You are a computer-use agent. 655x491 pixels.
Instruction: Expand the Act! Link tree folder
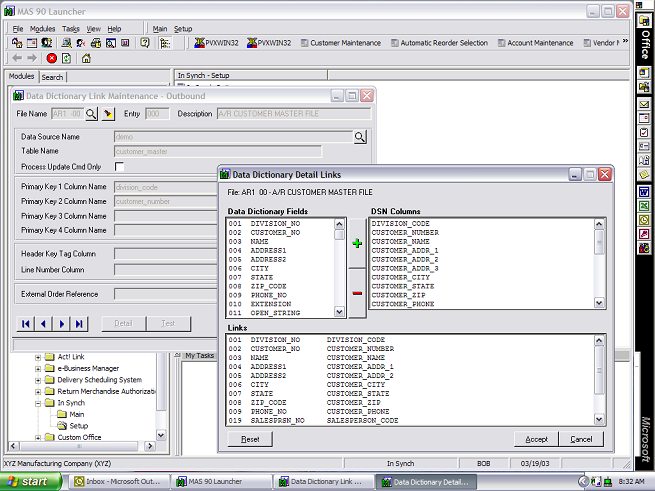[x=38, y=357]
